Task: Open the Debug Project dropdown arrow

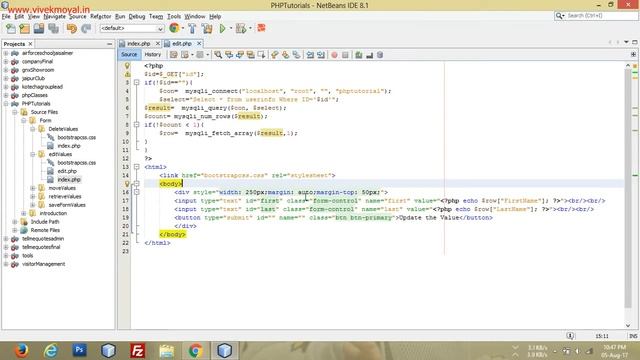Action: (x=250, y=28)
